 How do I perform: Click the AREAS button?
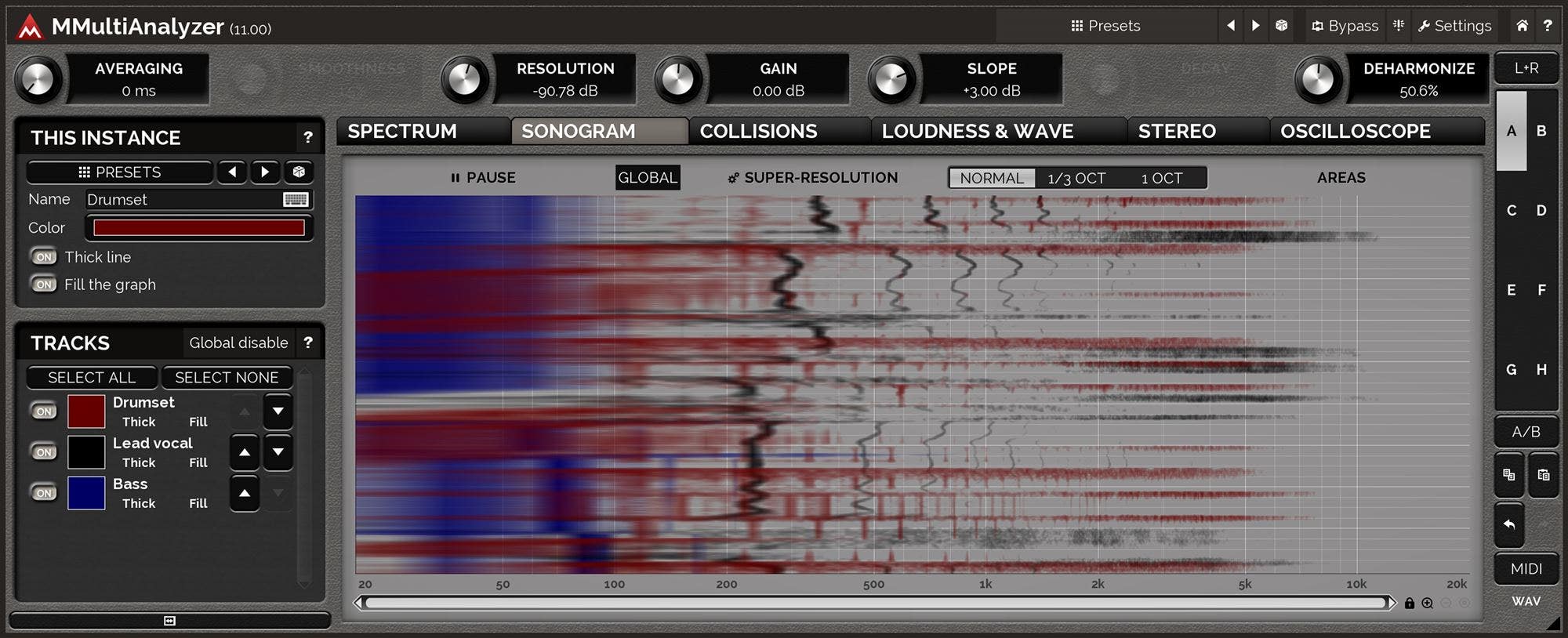(x=1341, y=178)
